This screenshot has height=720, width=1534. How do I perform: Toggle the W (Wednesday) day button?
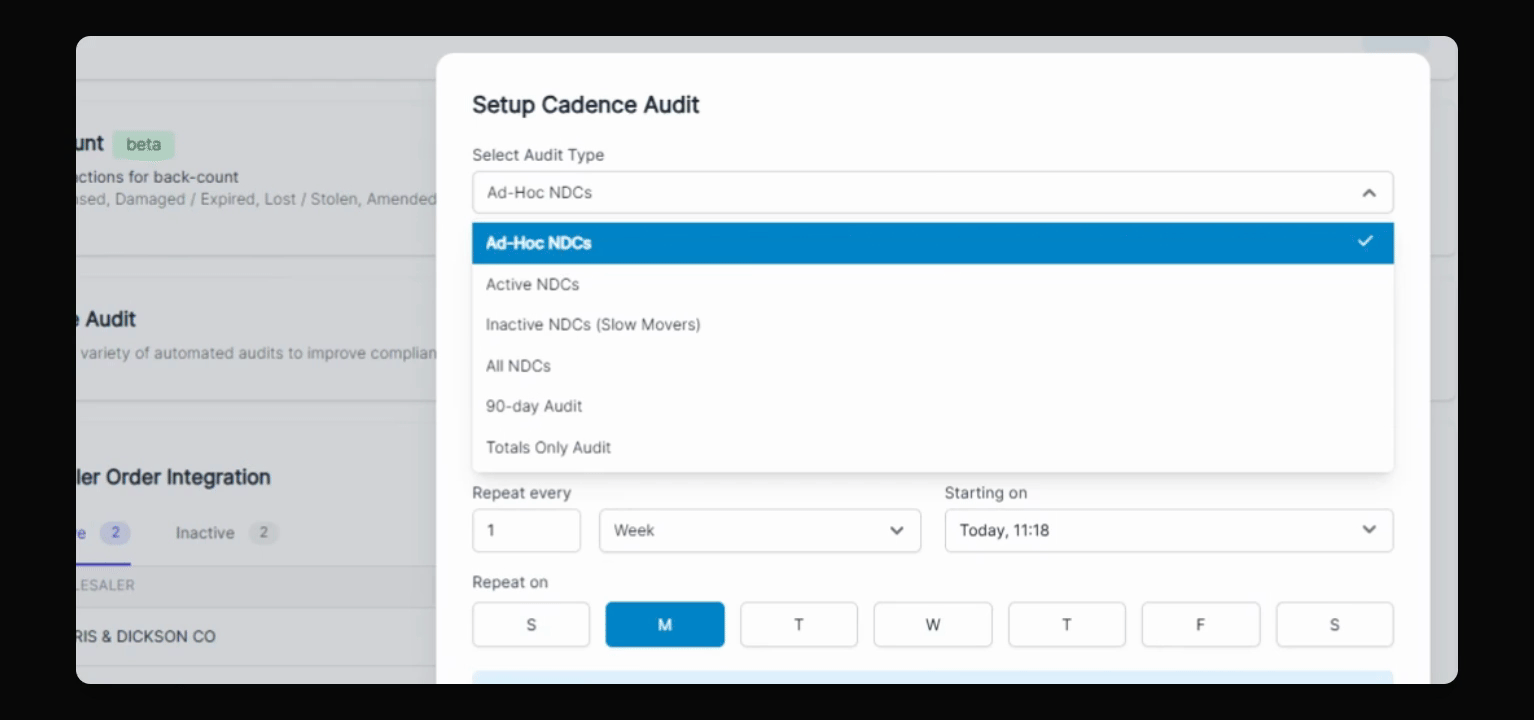pos(933,624)
